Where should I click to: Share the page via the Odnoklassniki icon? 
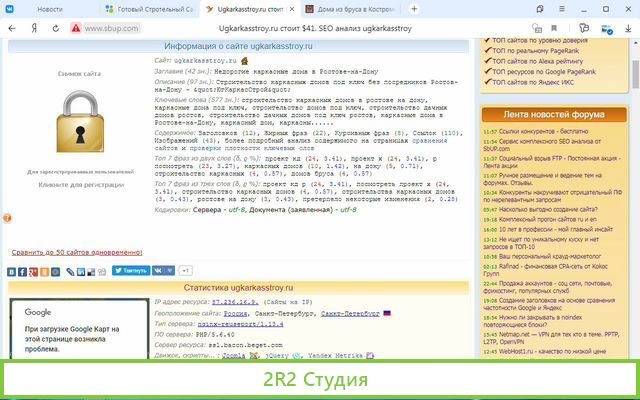tap(44, 272)
